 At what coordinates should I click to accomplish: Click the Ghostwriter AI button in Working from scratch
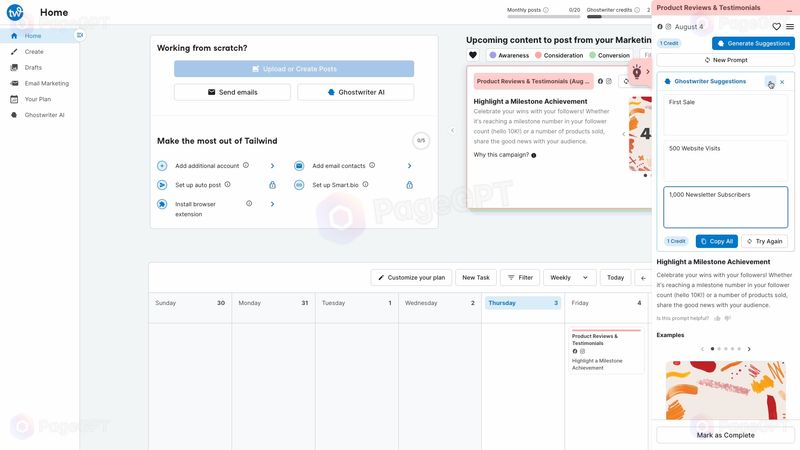point(356,92)
